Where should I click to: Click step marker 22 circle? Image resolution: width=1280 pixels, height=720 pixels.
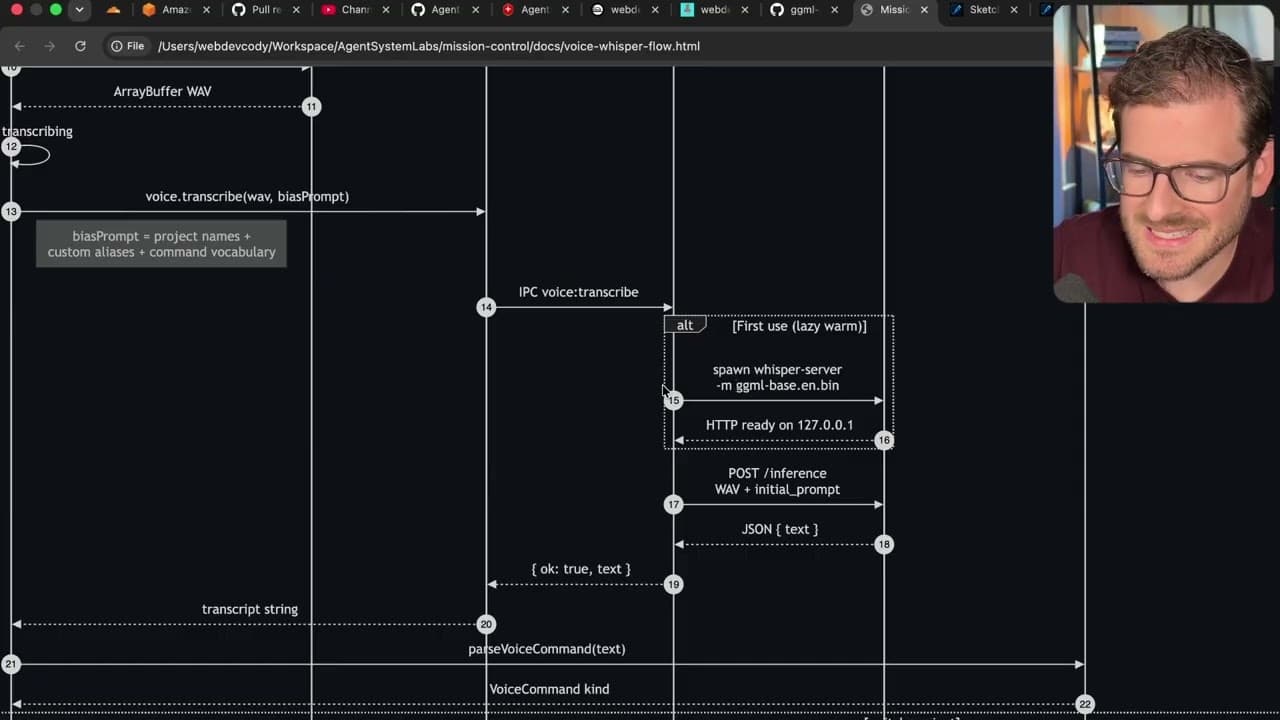[x=1085, y=704]
